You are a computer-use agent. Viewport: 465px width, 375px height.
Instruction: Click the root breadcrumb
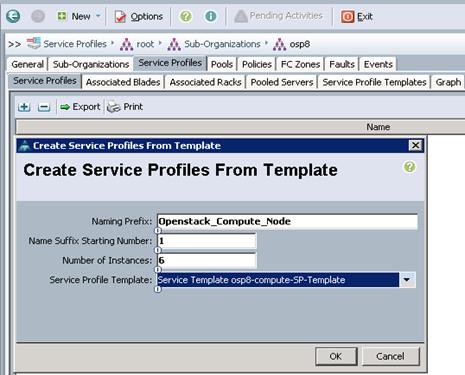click(x=145, y=44)
